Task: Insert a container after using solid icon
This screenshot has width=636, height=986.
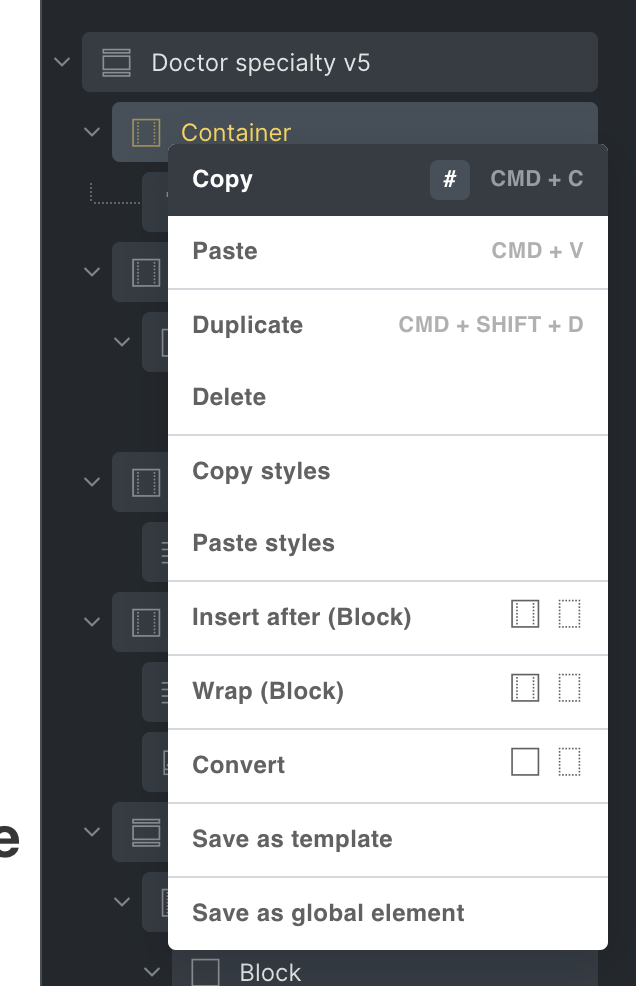Action: pos(525,614)
